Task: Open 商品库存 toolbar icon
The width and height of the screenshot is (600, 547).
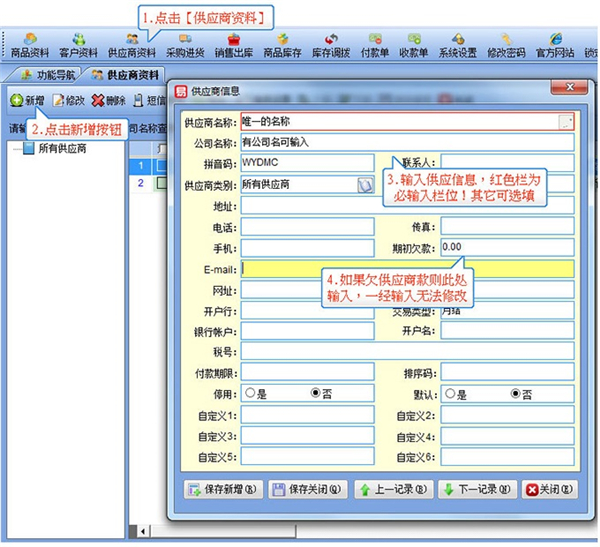Action: tap(282, 45)
